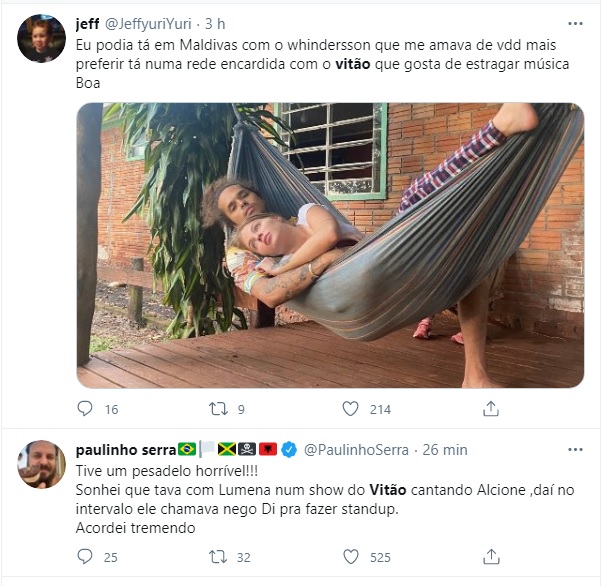The image size is (604, 586).
Task: Open more options on jeff's tweet
Action: point(574,23)
